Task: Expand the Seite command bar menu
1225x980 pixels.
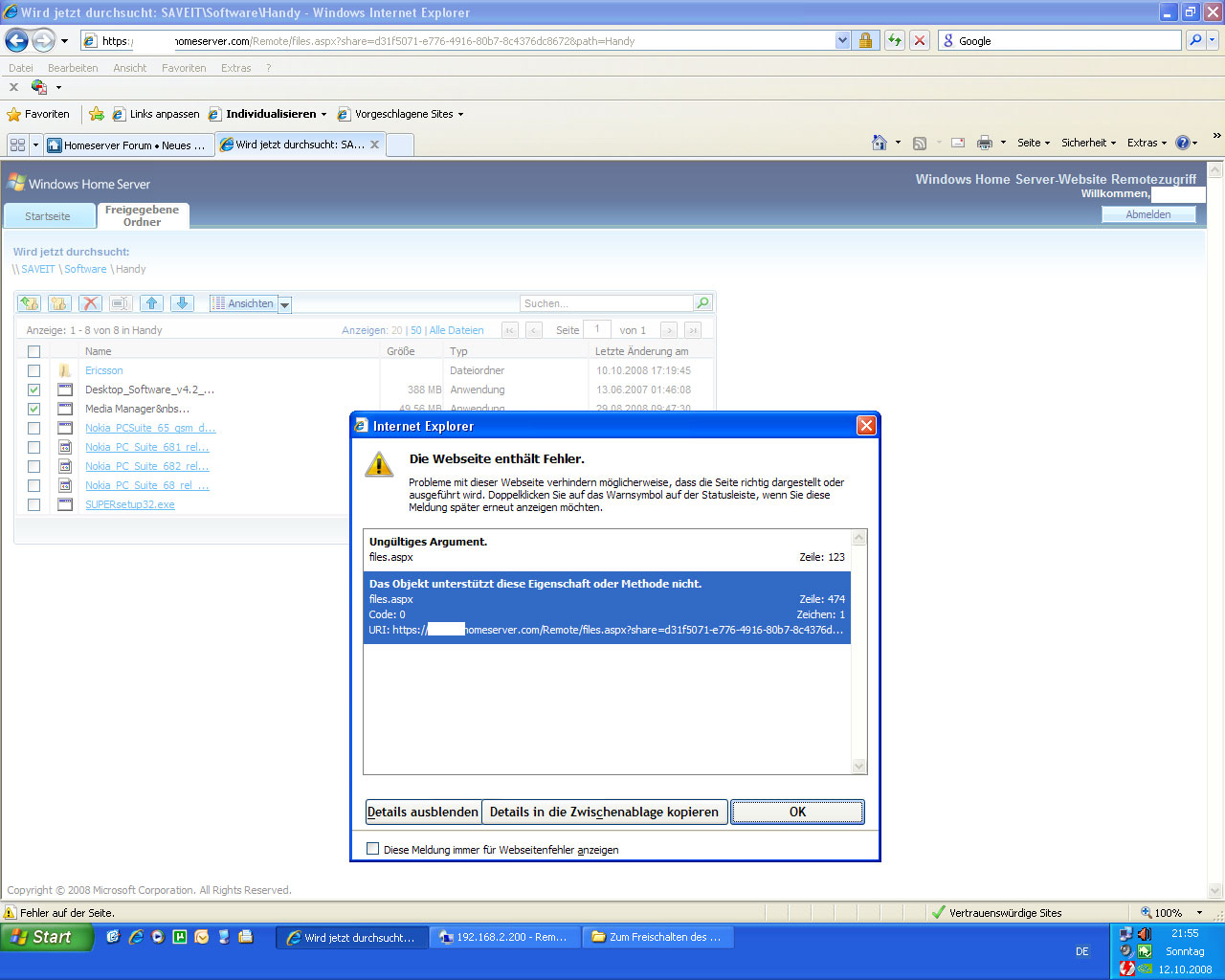Action: click(1034, 143)
